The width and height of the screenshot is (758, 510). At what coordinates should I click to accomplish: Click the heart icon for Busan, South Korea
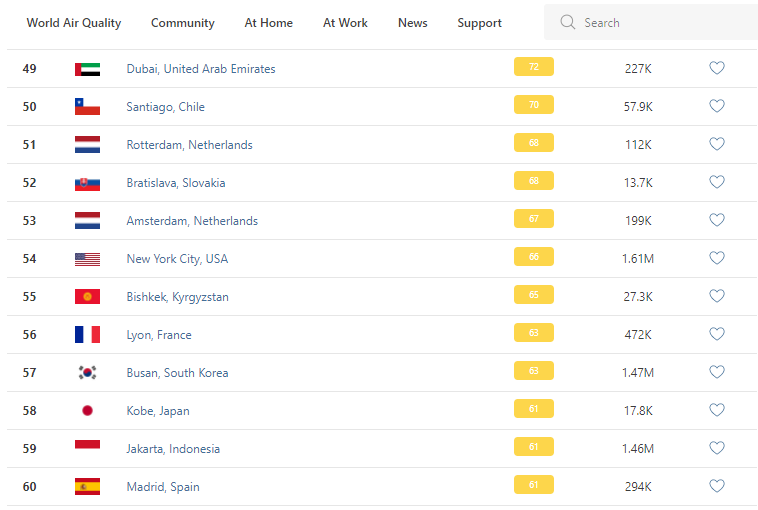tap(716, 372)
